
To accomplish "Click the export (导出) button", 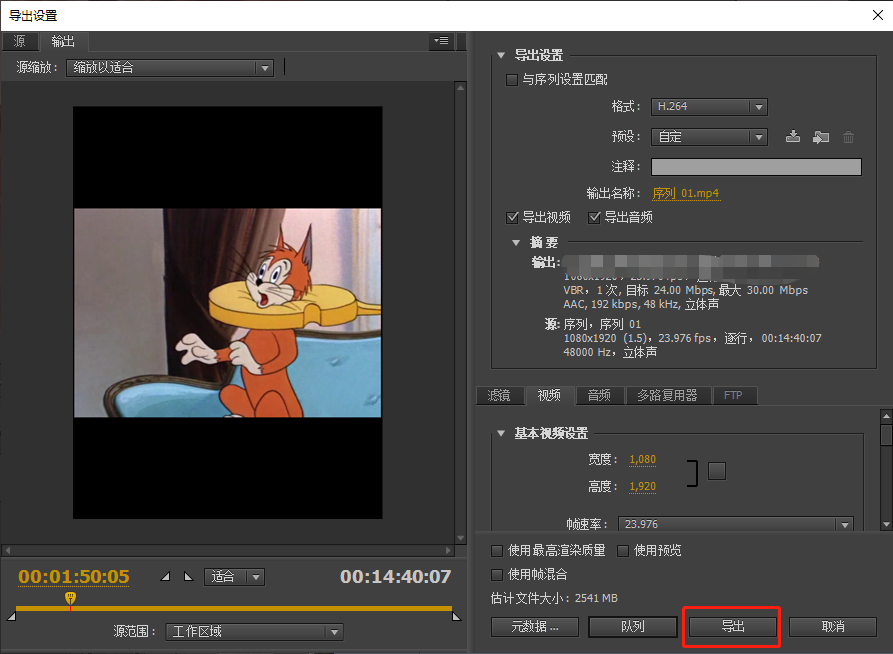I will coord(733,627).
